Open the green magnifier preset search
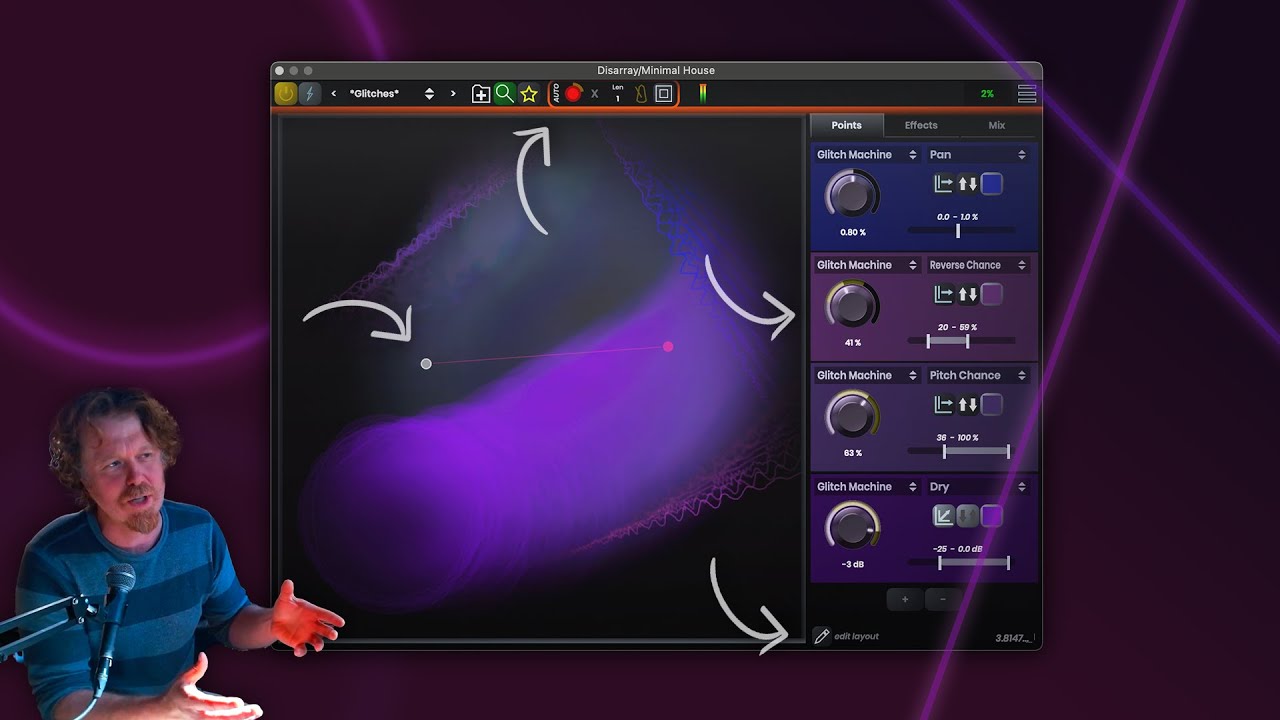Screen dimensions: 1280x720 tap(505, 93)
